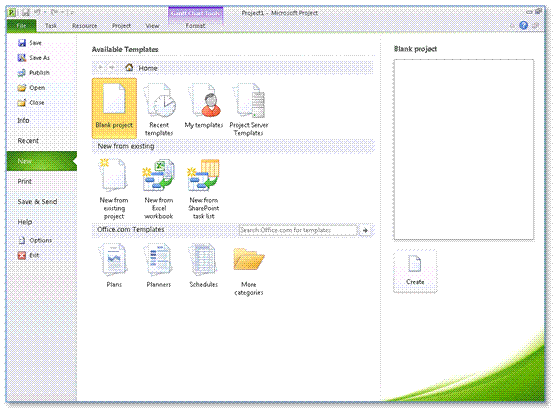Image resolution: width=556 pixels, height=413 pixels.
Task: Switch to the Resource ribbon tab
Action: pos(84,26)
